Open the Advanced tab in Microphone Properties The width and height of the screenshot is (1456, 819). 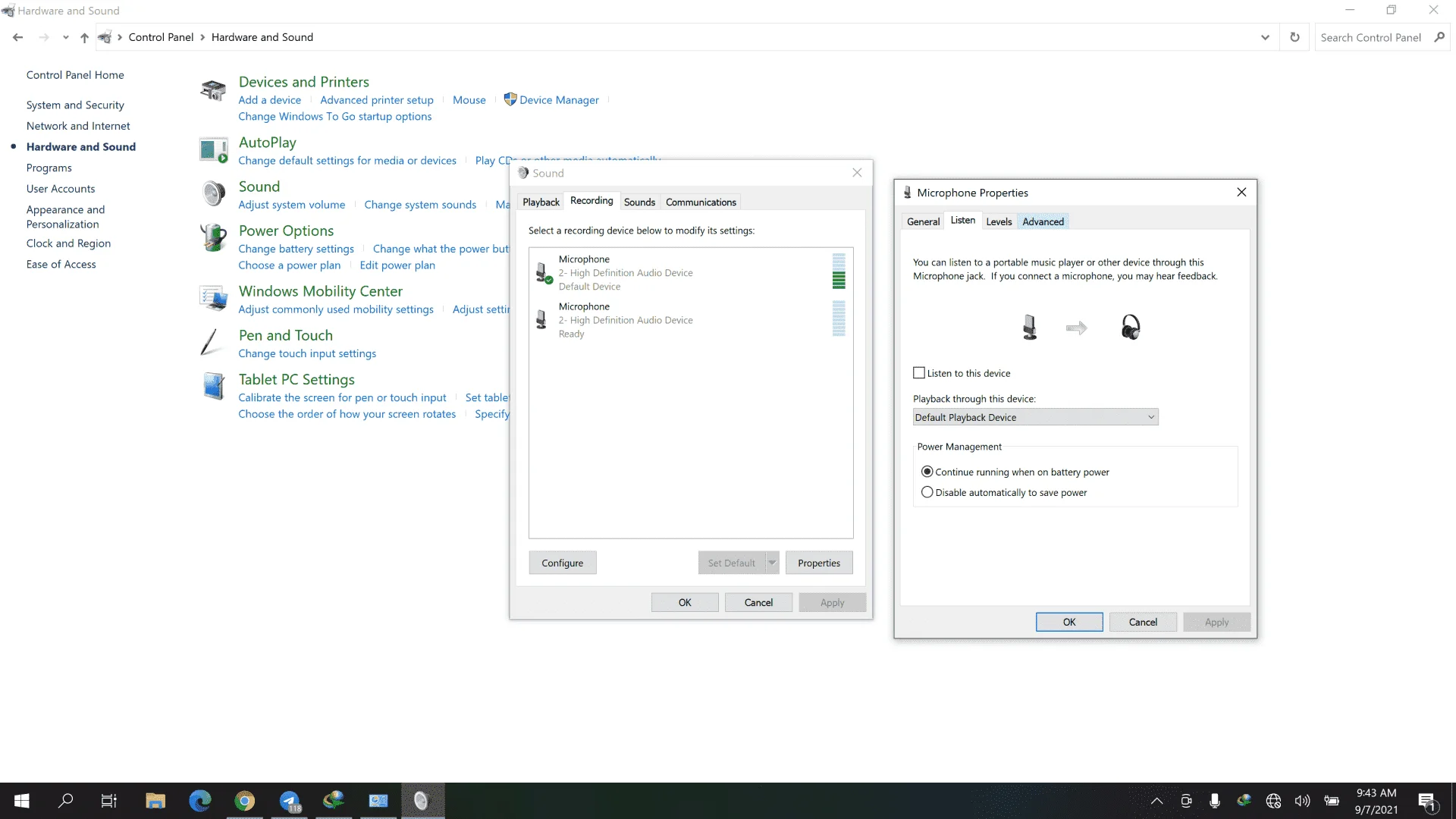(x=1043, y=221)
